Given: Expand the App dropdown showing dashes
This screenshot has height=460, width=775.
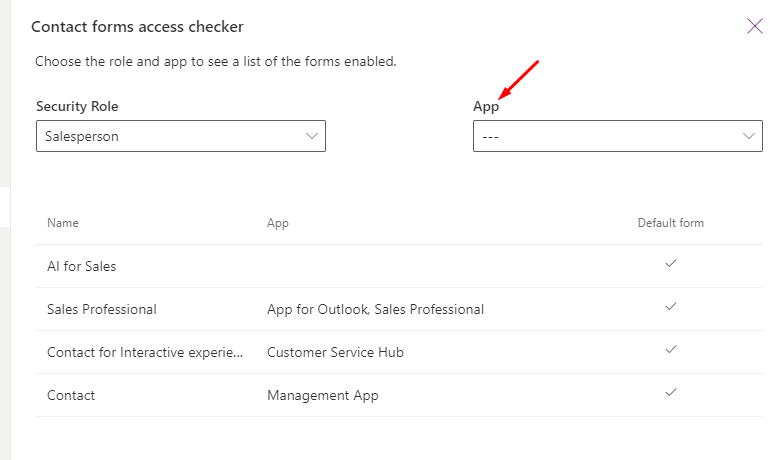Looking at the screenshot, I should tap(618, 136).
